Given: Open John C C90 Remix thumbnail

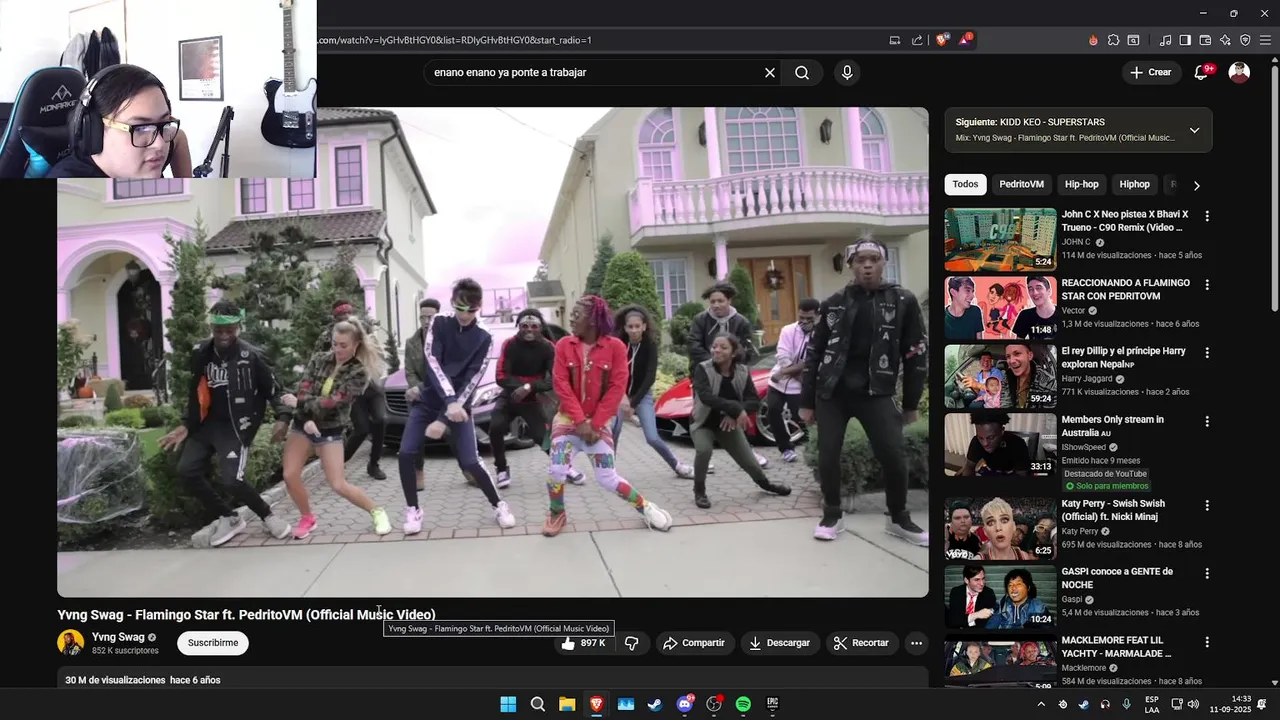Looking at the screenshot, I should pyautogui.click(x=1000, y=239).
